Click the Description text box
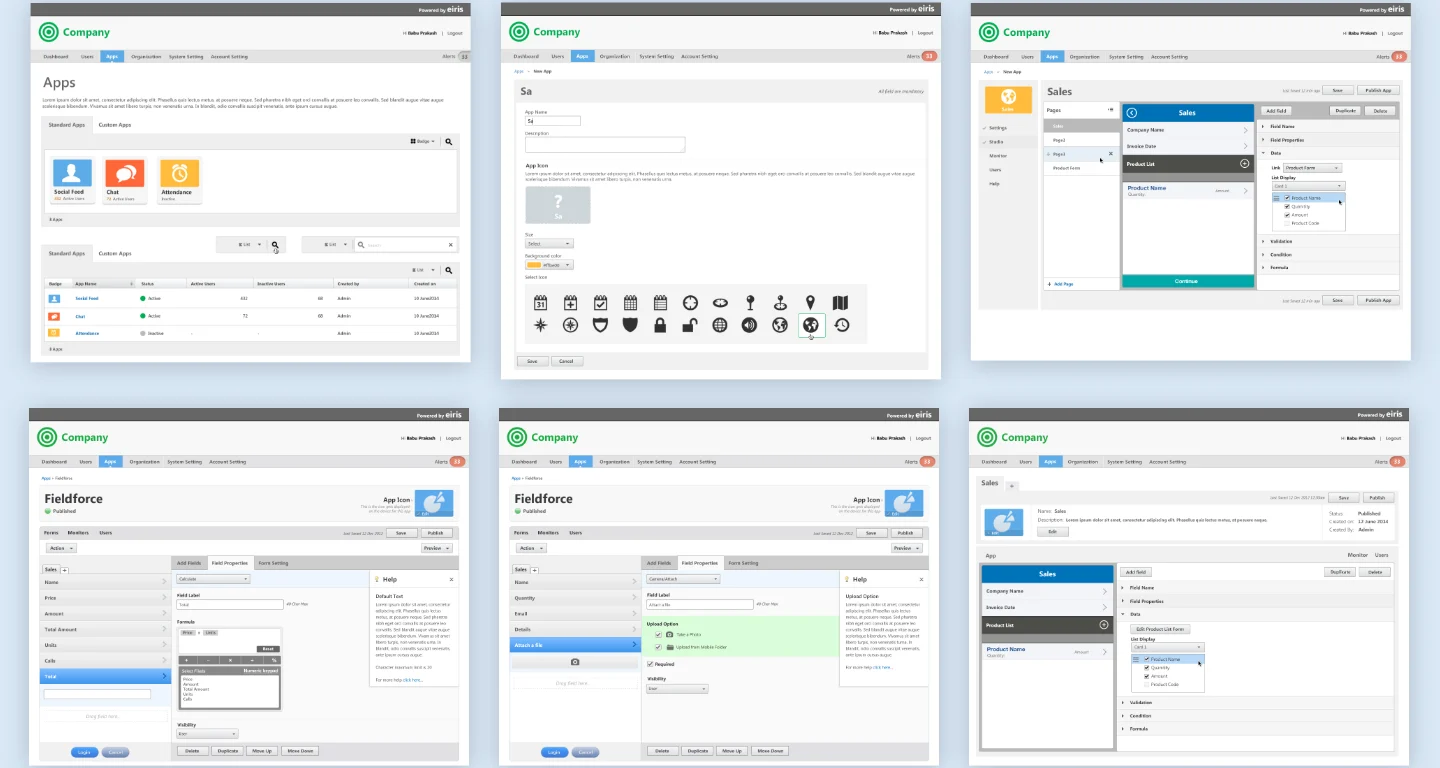The height and width of the screenshot is (768, 1440). click(x=605, y=144)
